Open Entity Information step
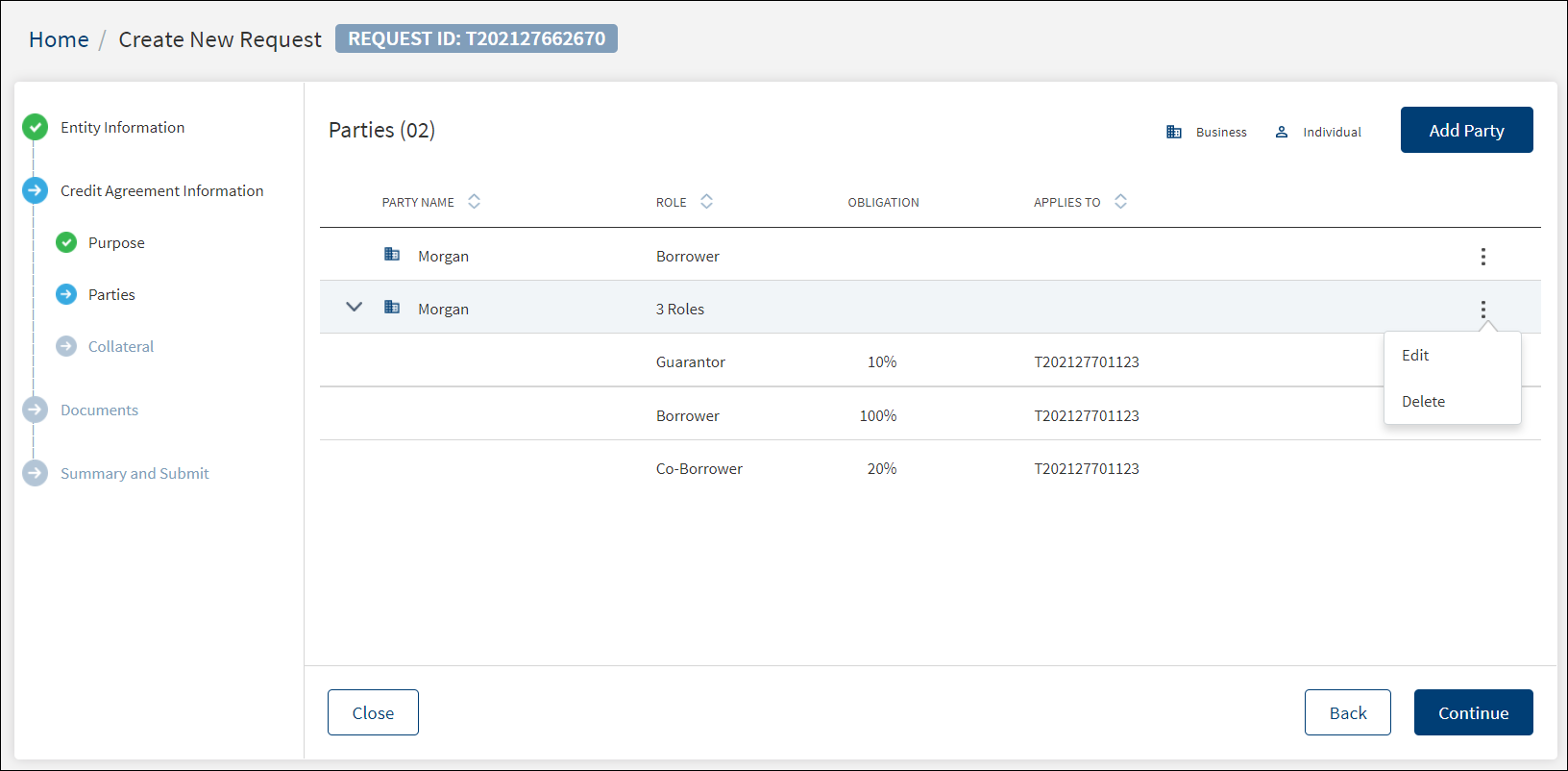 pos(122,127)
